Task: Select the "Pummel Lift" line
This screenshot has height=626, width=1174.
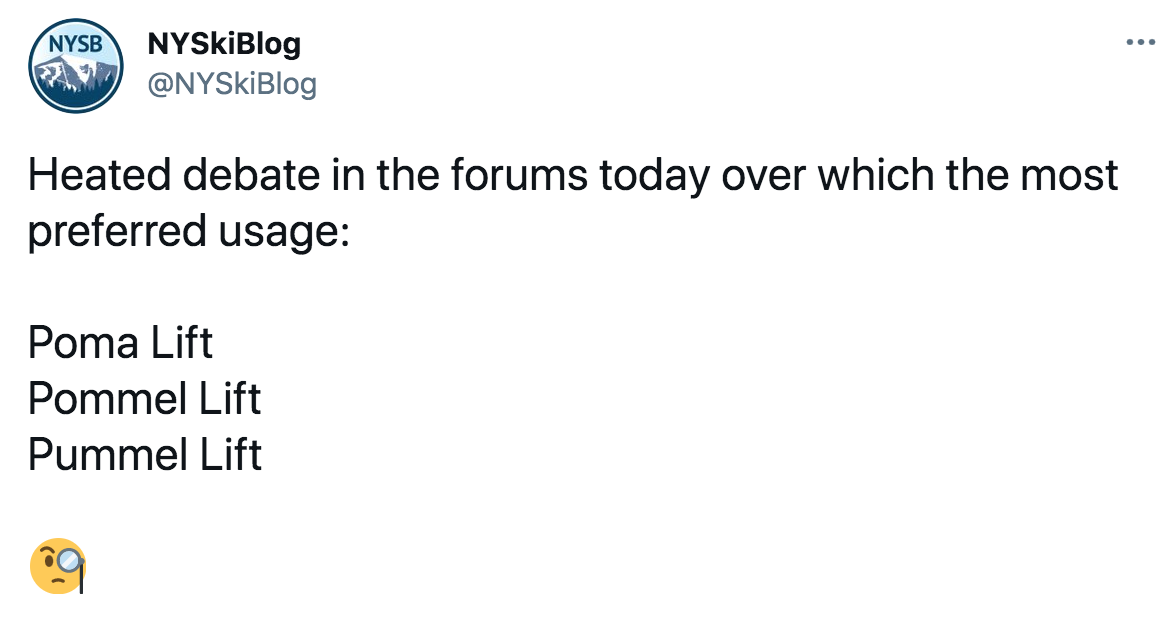Action: tap(144, 455)
